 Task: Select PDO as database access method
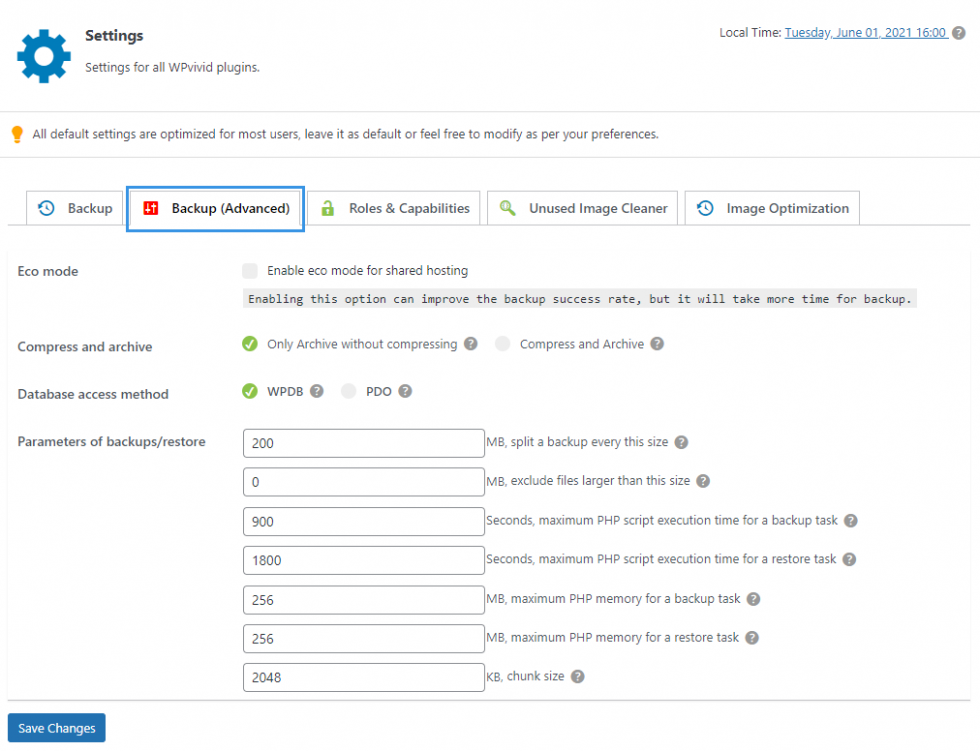pyautogui.click(x=348, y=391)
